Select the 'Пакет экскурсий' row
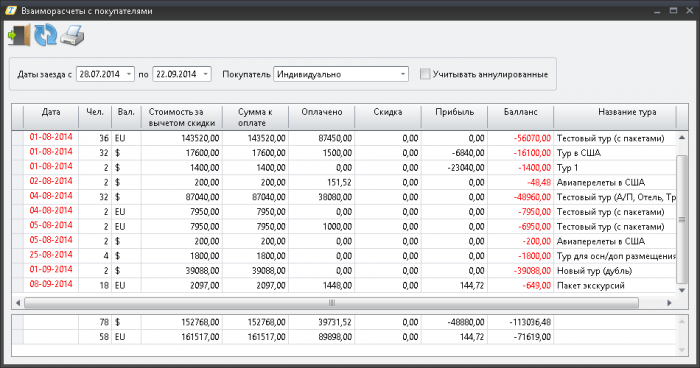Screen dimensions: 700x368 344,285
